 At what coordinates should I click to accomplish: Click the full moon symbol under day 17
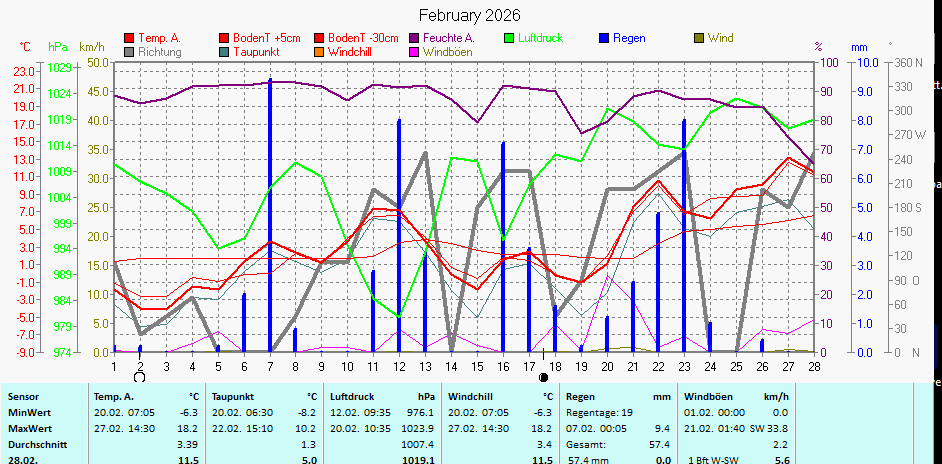pyautogui.click(x=543, y=378)
